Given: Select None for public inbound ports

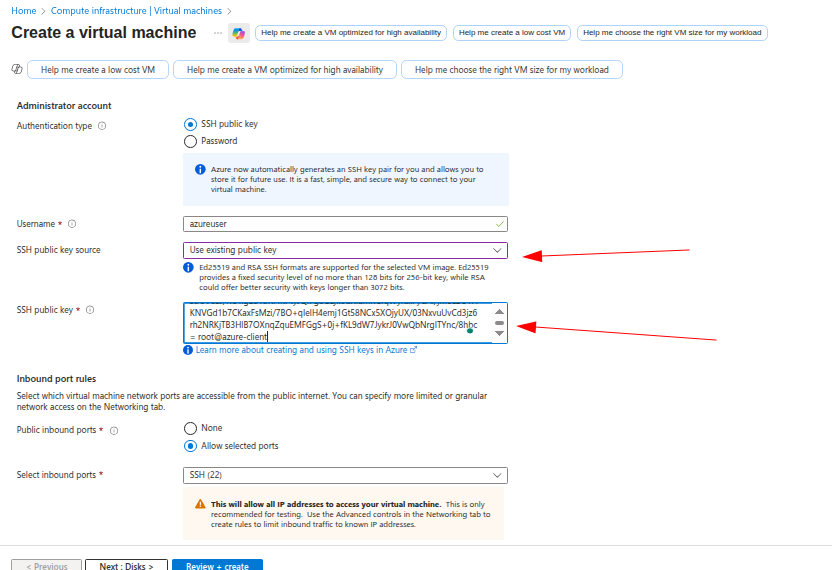Looking at the screenshot, I should [190, 428].
